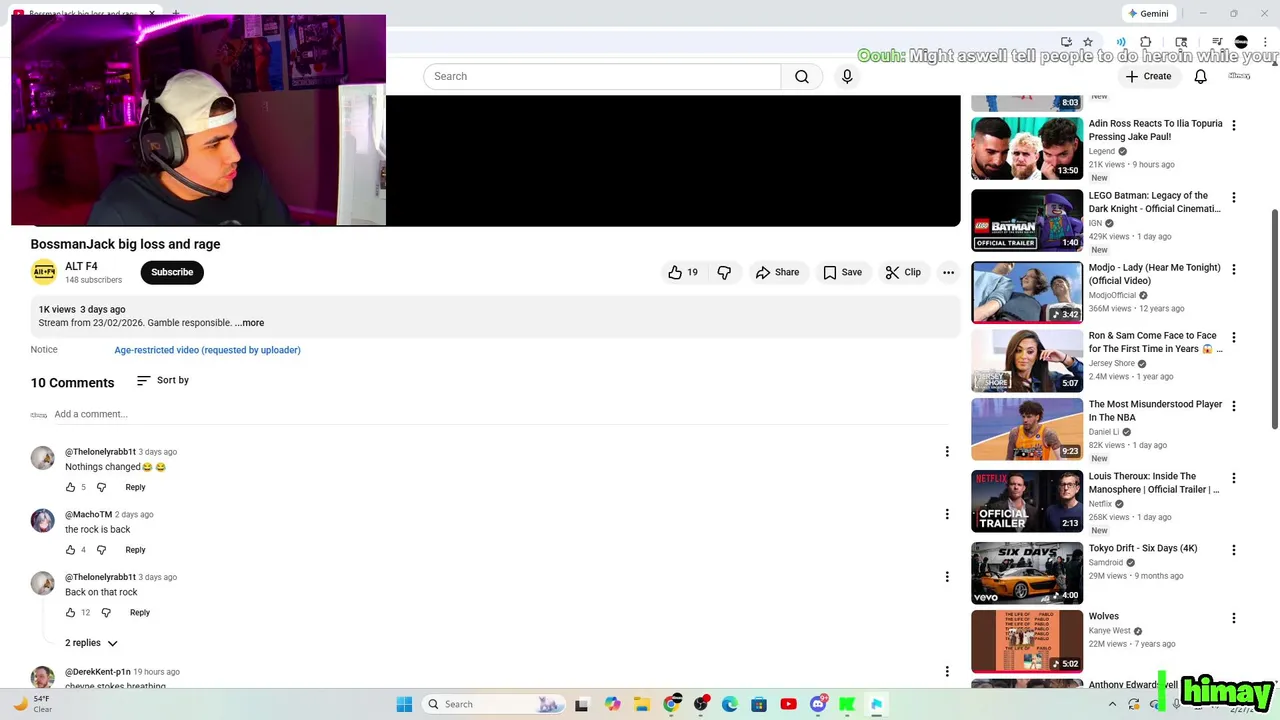Open LEGO Batman Legacy of Dark Knight thumbnail
1280x720 pixels.
[1027, 220]
